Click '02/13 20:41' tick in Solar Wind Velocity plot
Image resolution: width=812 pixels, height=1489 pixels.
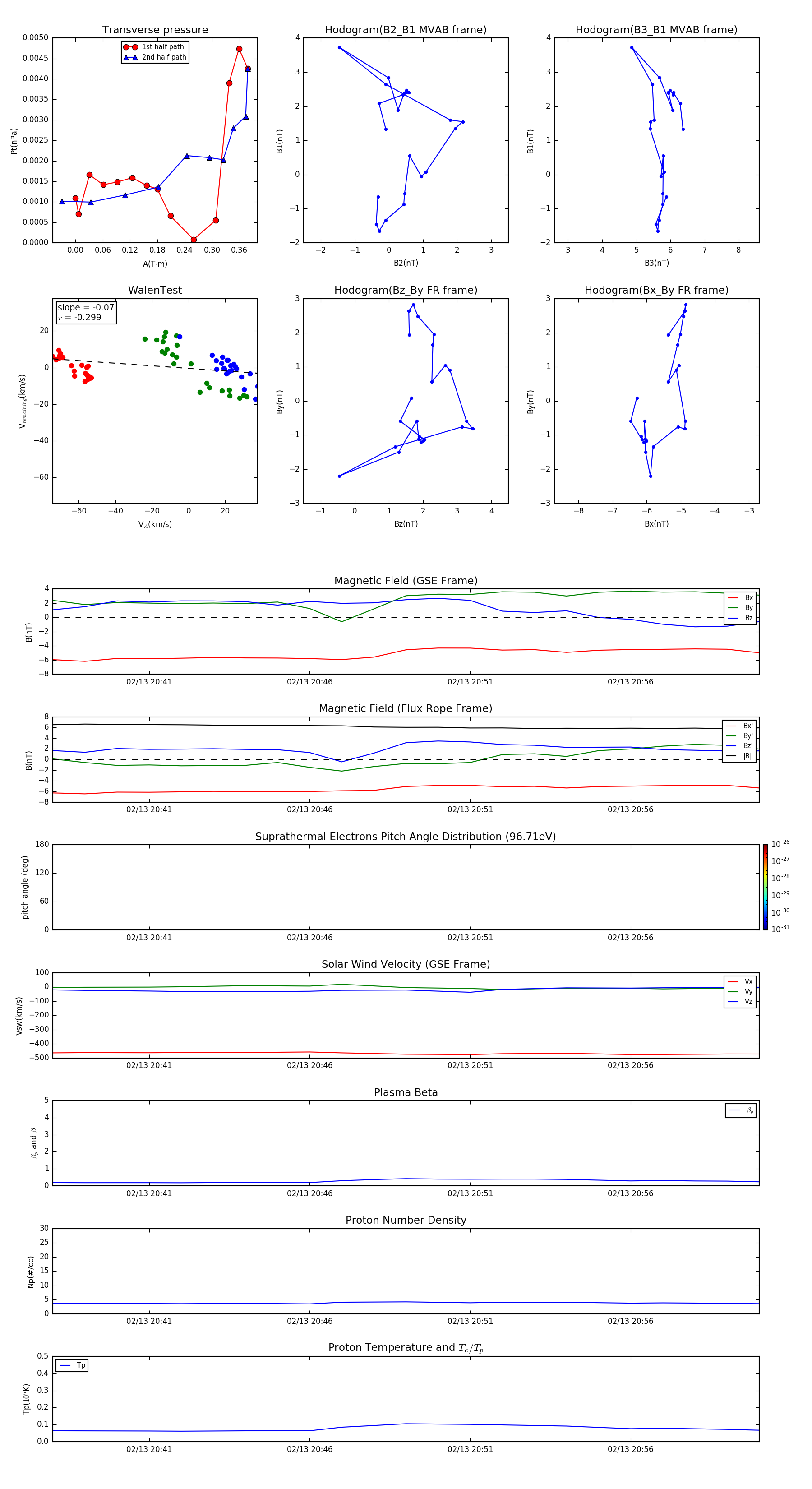(x=149, y=1065)
